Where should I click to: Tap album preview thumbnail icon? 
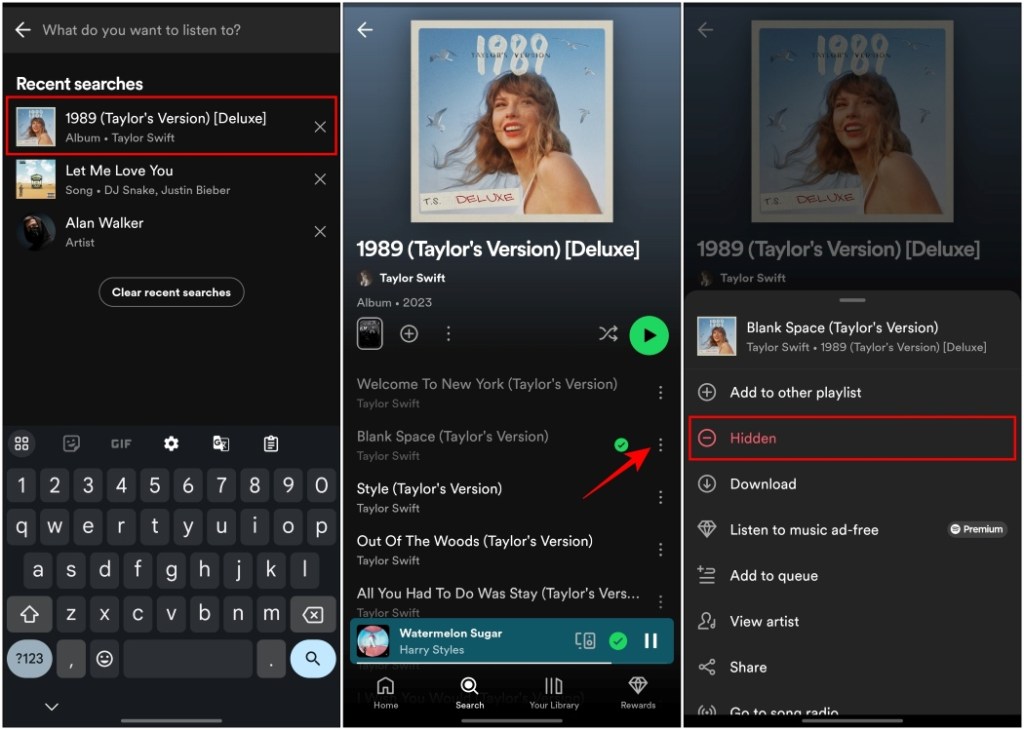pyautogui.click(x=370, y=334)
